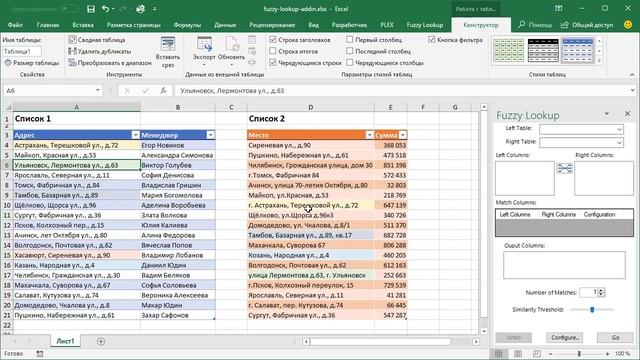Switch to the Формулы tab

pos(187,25)
